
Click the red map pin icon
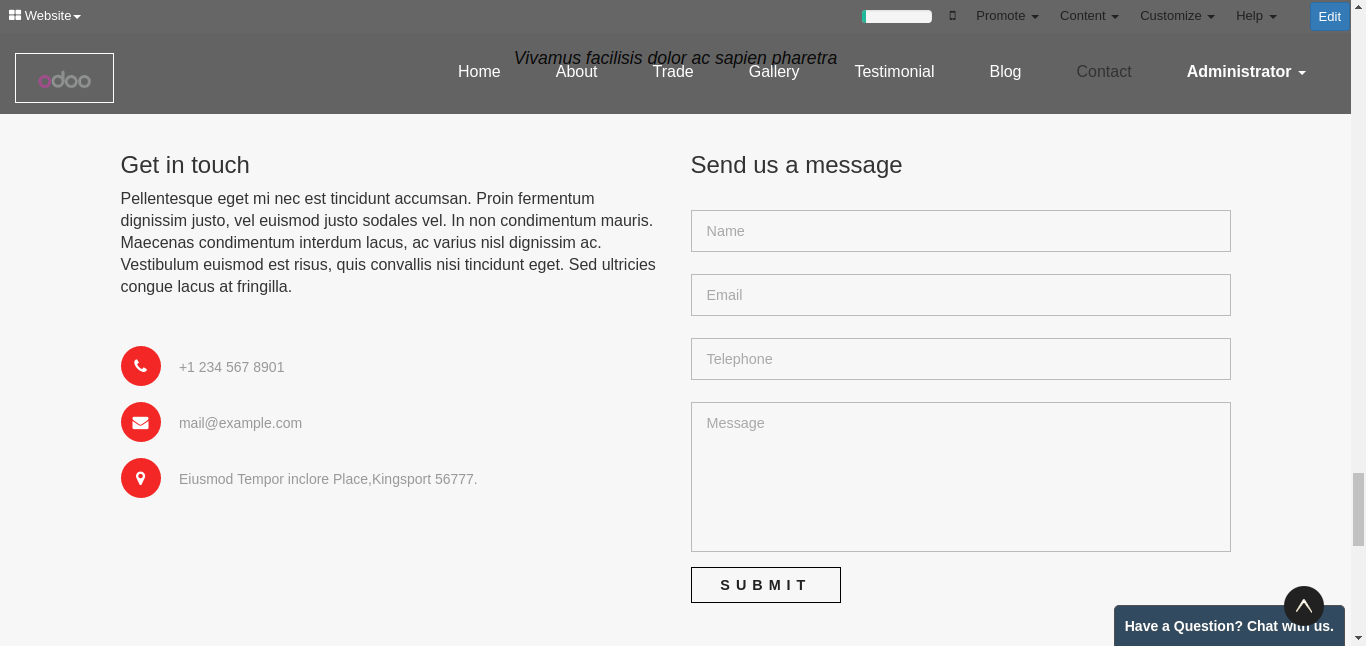click(x=141, y=478)
